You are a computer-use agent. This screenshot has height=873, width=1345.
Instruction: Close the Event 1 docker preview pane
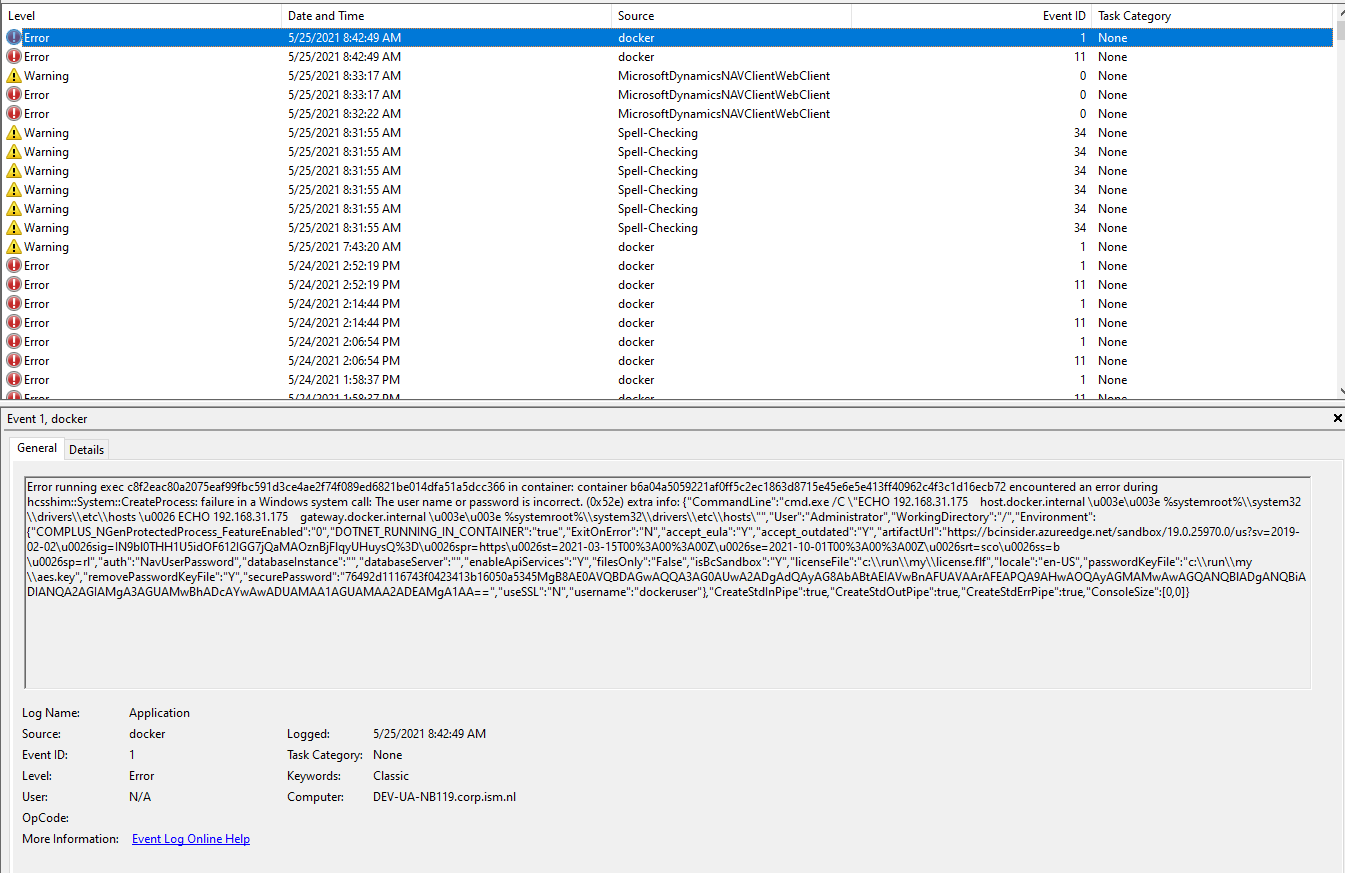point(1337,418)
